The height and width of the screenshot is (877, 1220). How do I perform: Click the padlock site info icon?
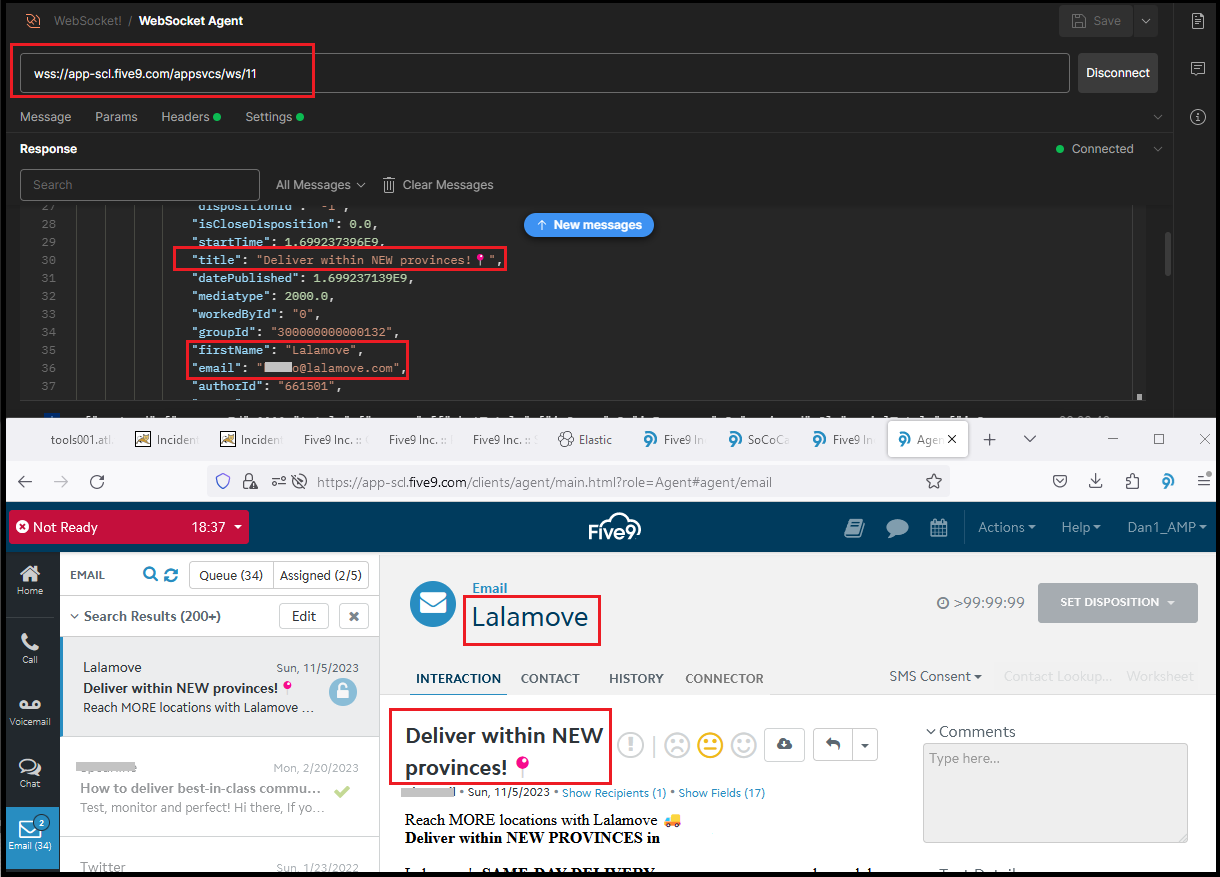(249, 481)
